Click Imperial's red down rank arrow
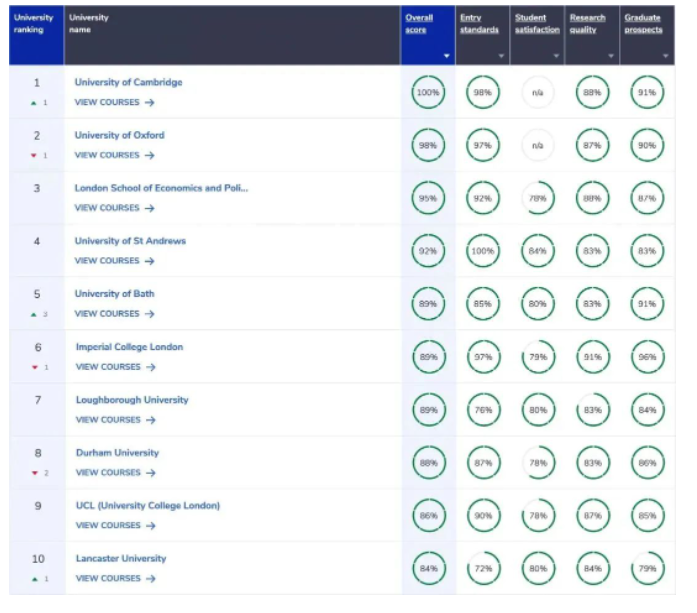This screenshot has height=613, width=697. [x=35, y=367]
